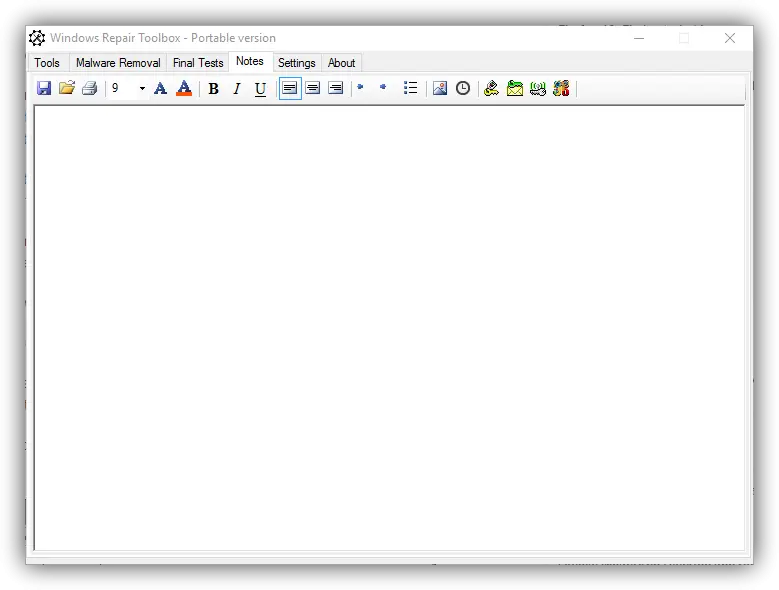The height and width of the screenshot is (590, 779).
Task: Center align the text
Action: click(x=312, y=88)
